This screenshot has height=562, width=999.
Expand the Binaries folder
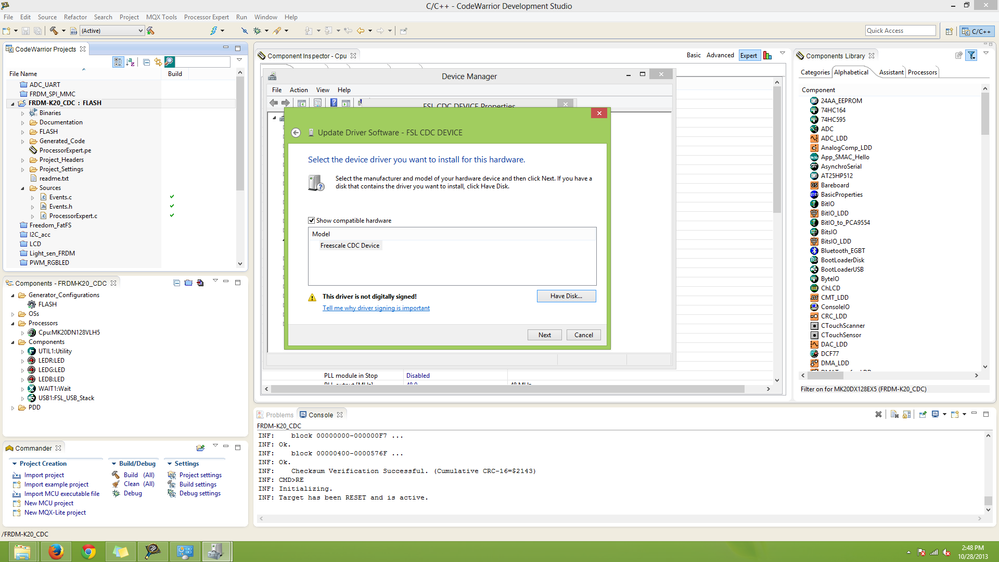coord(23,113)
